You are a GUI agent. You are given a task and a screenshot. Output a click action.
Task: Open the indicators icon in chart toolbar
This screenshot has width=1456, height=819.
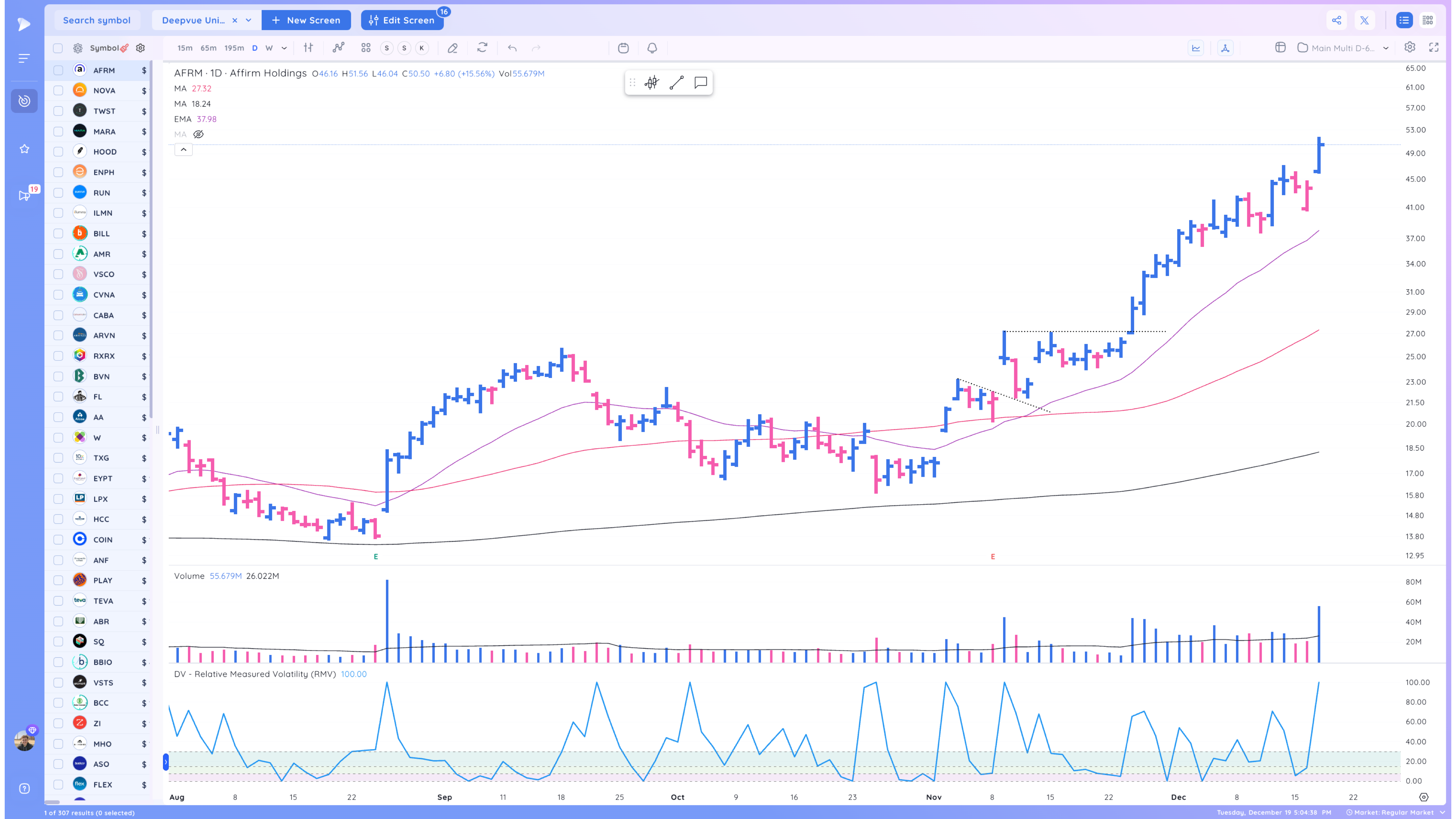[338, 48]
